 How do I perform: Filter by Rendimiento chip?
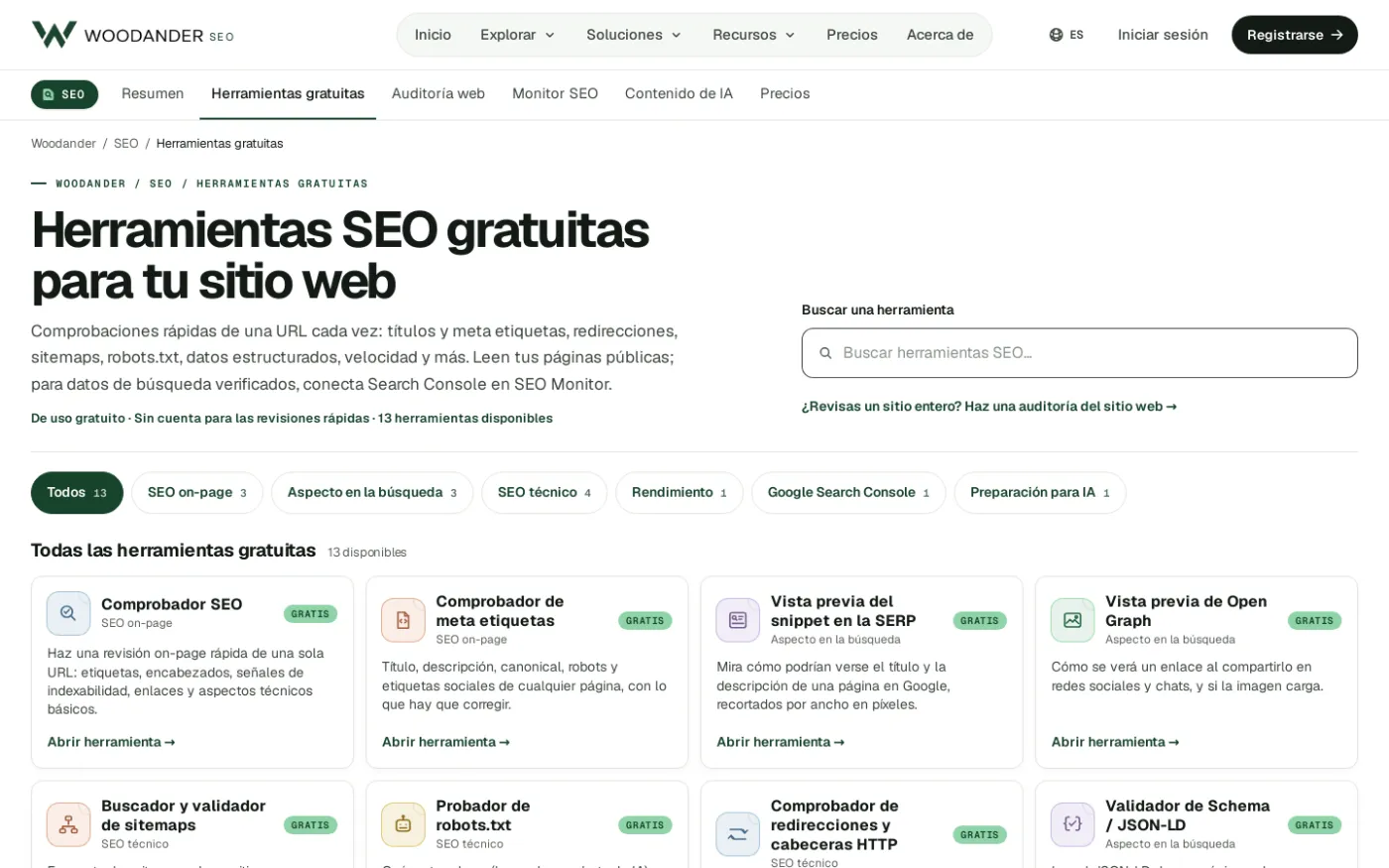point(679,493)
